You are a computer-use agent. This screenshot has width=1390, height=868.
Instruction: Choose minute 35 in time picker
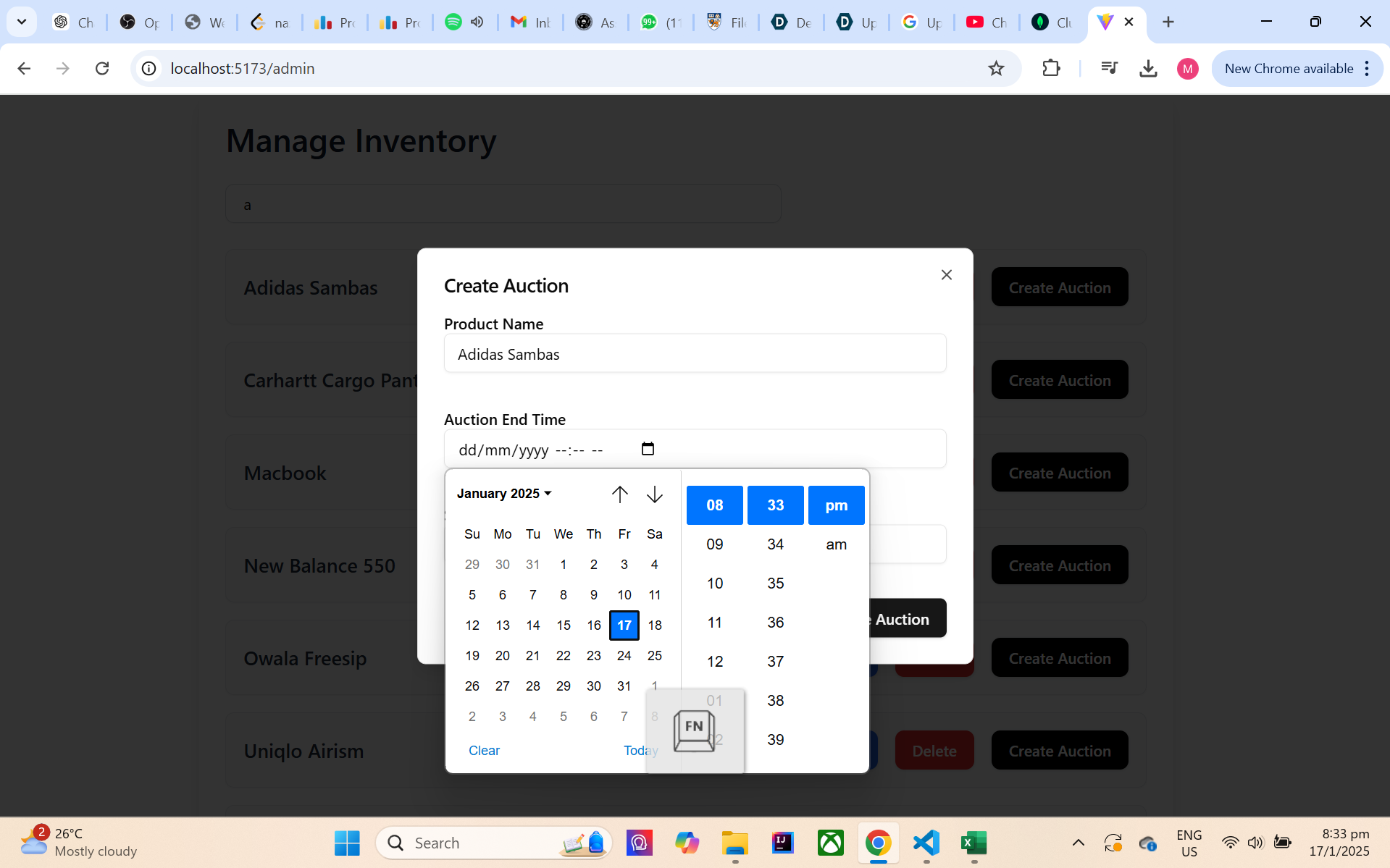point(776,583)
